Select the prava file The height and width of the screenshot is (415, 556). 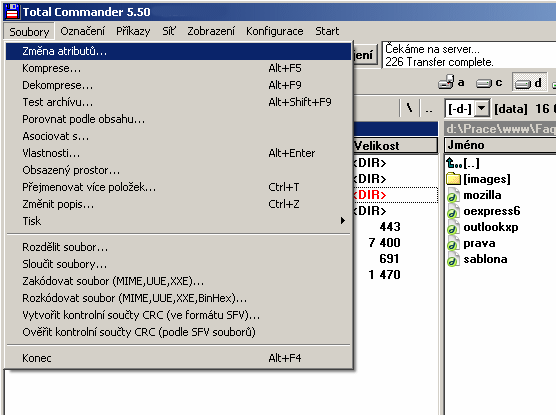tap(471, 243)
